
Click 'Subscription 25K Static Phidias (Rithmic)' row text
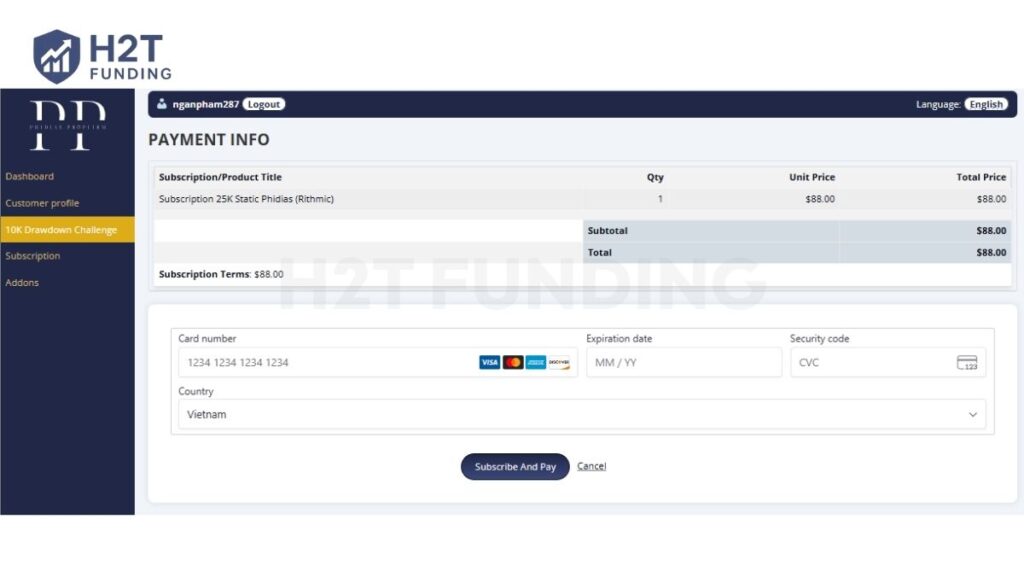tap(246, 199)
